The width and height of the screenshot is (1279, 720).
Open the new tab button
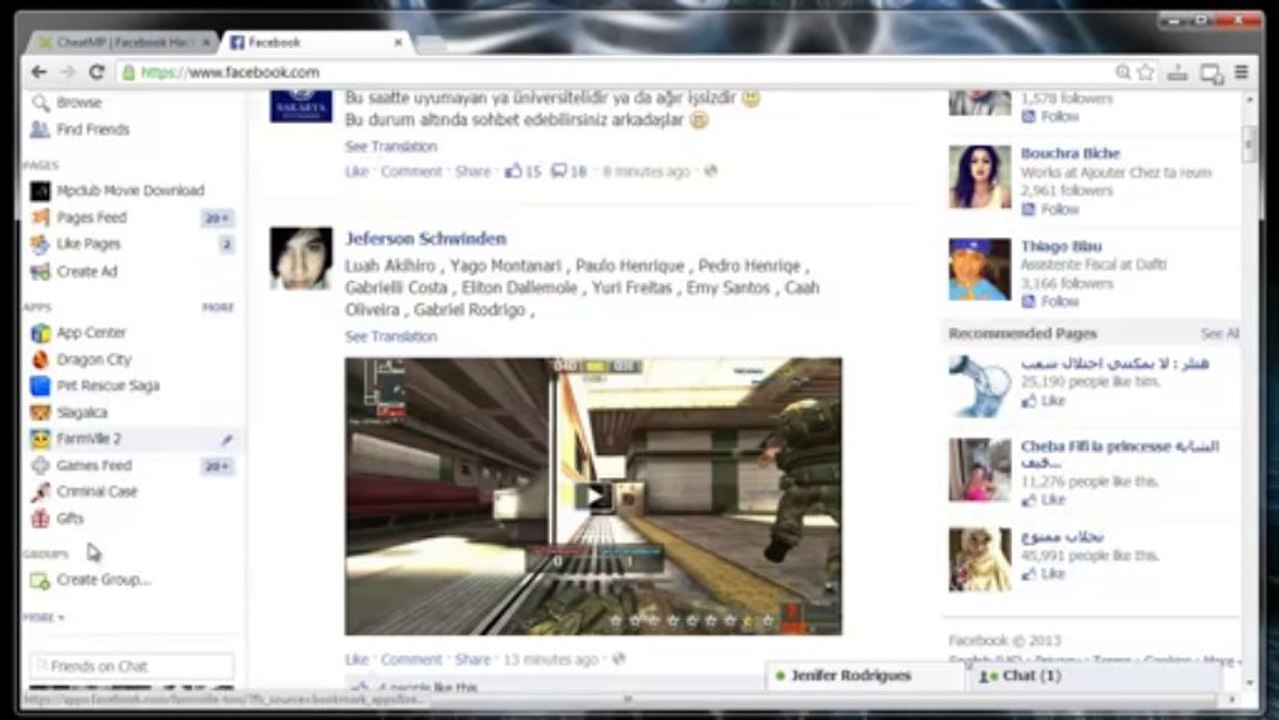[x=431, y=43]
